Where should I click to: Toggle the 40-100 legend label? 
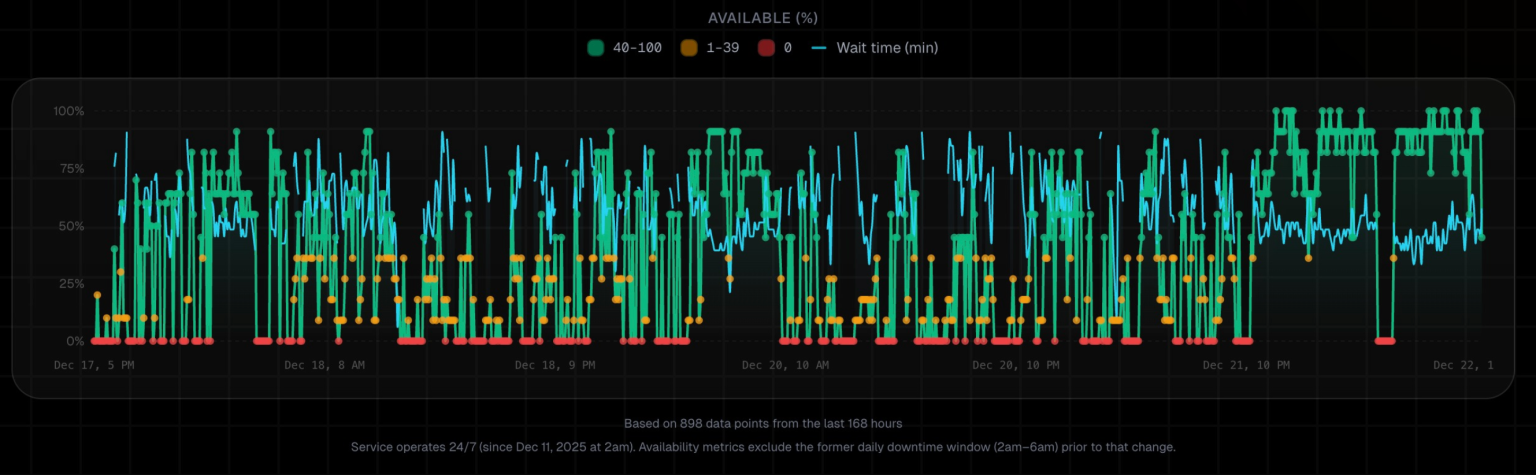pos(637,47)
